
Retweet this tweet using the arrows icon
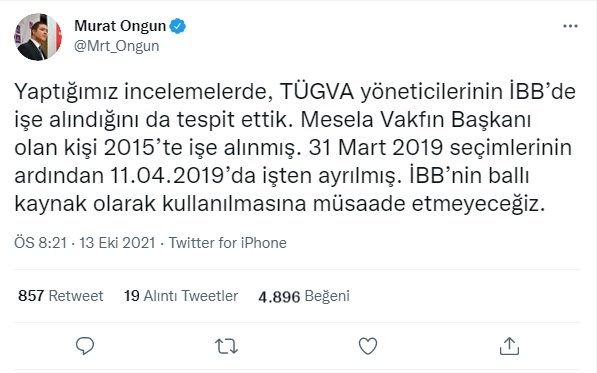click(x=227, y=346)
